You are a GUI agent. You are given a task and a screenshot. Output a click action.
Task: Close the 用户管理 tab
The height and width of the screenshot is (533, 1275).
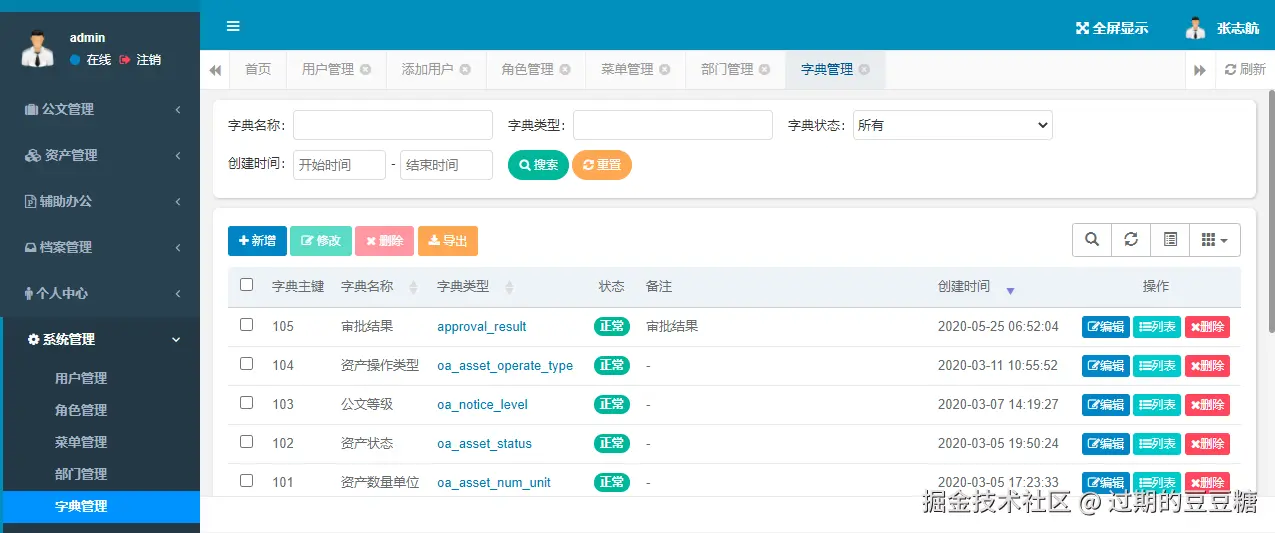pos(366,70)
